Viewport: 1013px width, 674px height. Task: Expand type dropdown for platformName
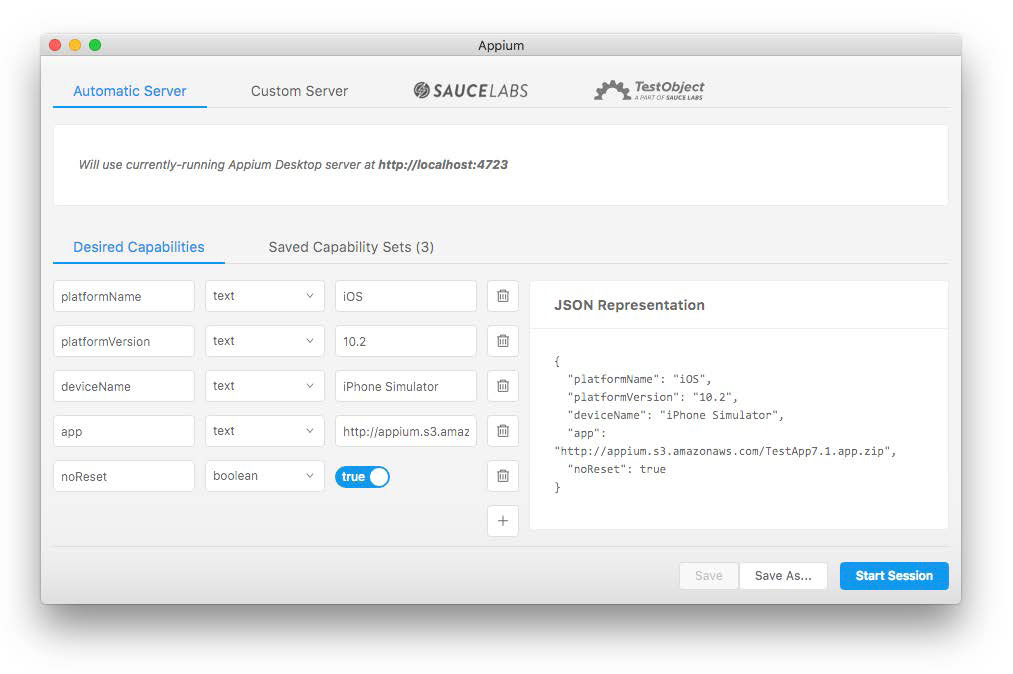(x=264, y=296)
